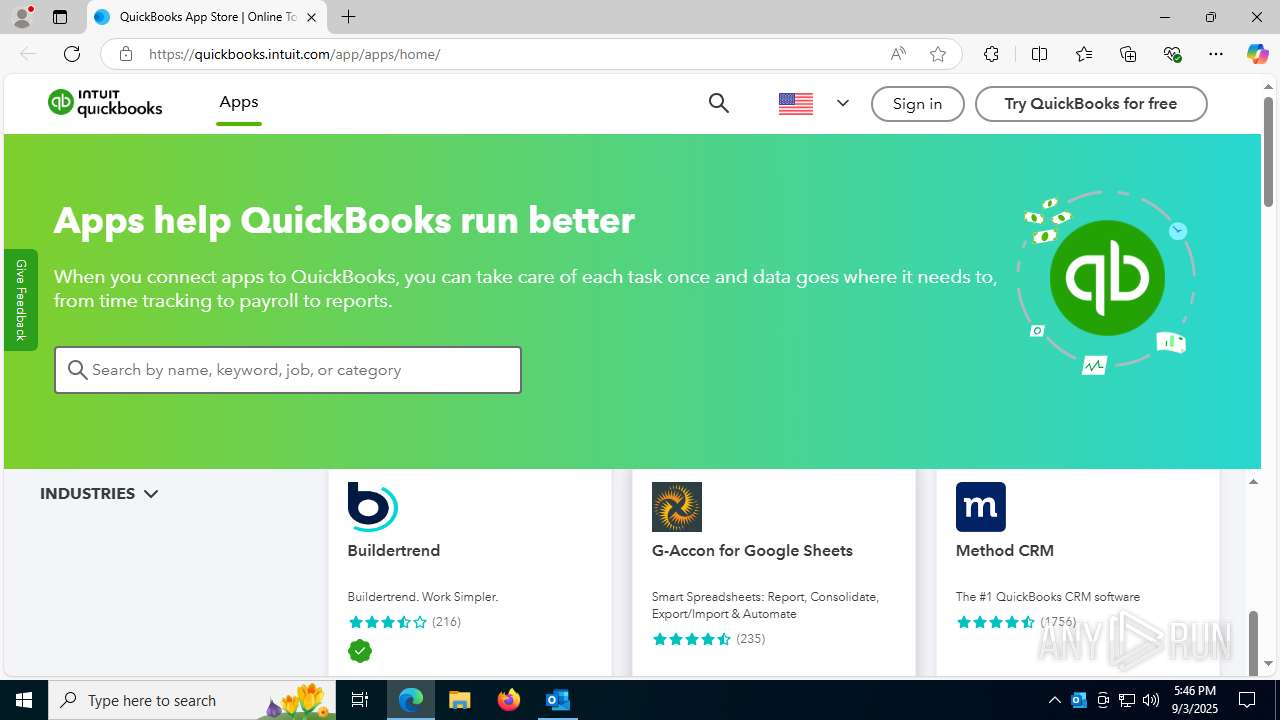Open the Give Feedback side tab
The image size is (1280, 720).
(21, 300)
